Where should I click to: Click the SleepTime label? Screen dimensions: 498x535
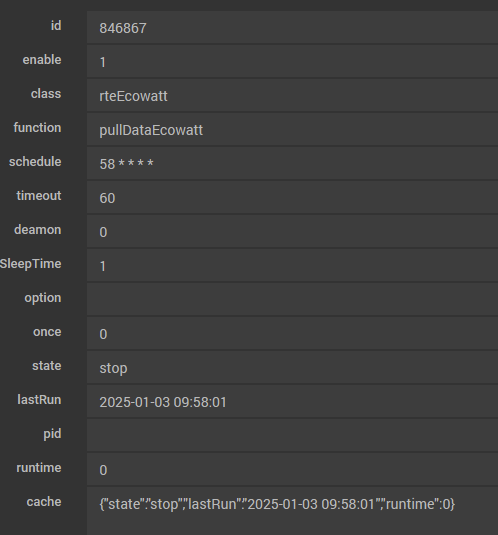click(x=31, y=264)
